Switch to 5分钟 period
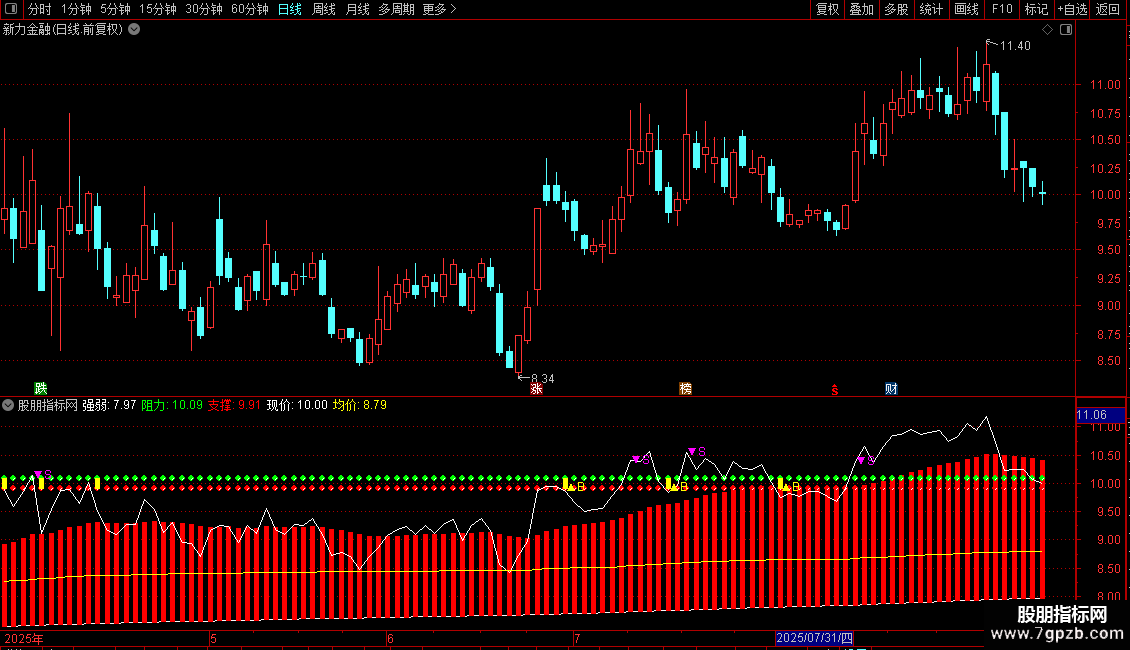This screenshot has height=650, width=1130. (115, 9)
